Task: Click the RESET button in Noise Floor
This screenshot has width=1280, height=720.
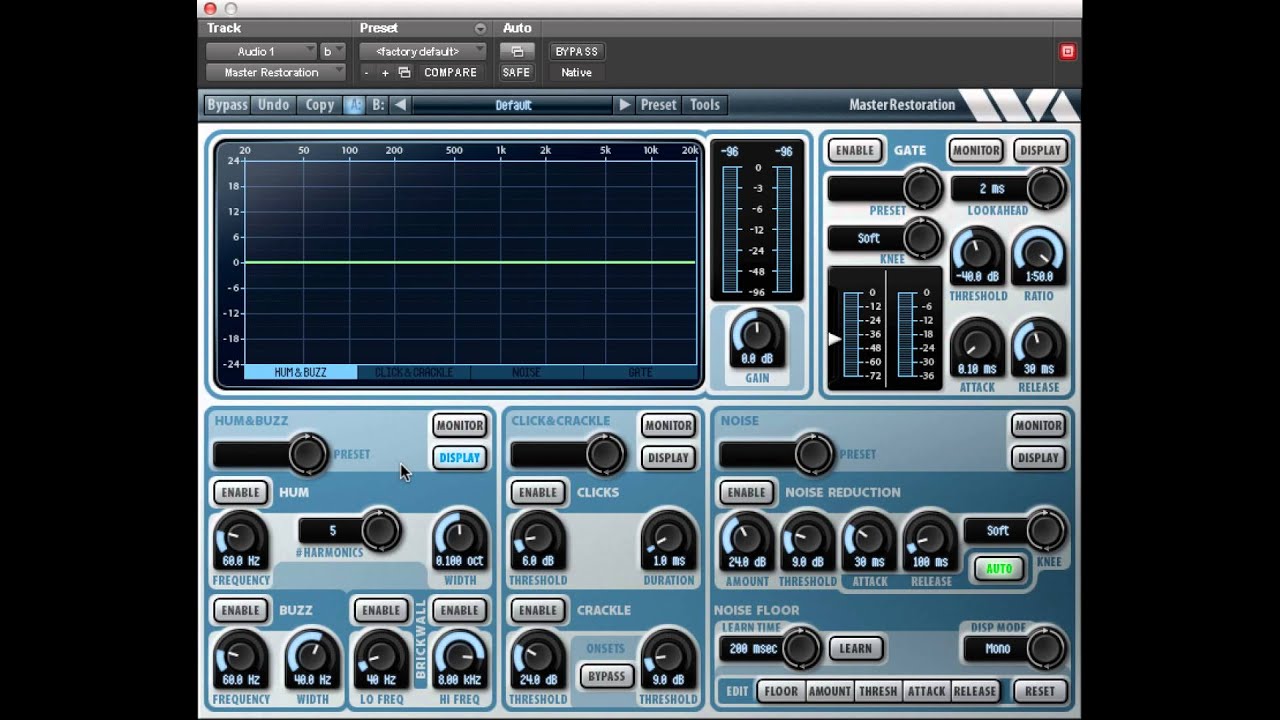Action: [x=1040, y=690]
